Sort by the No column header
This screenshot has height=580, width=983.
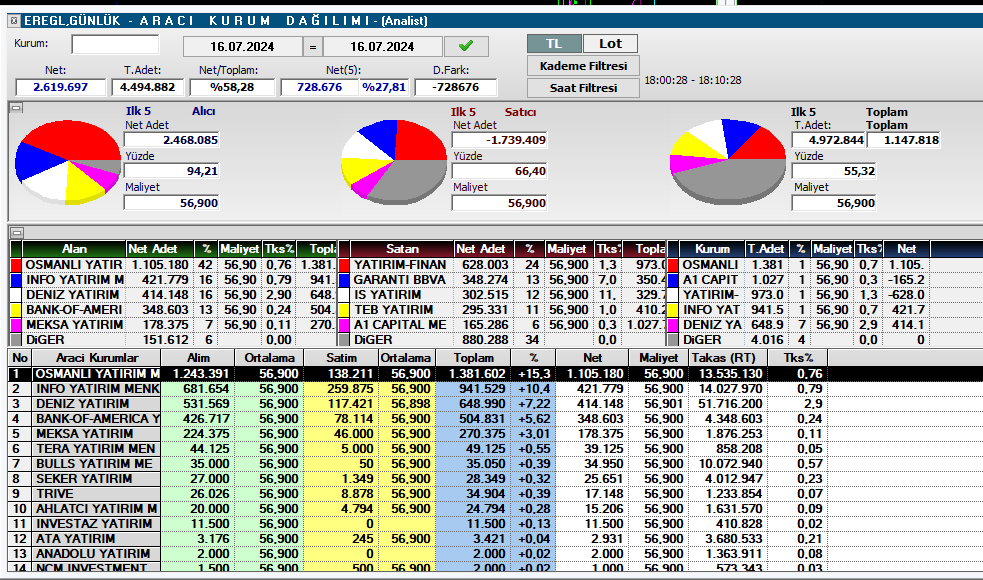point(20,358)
